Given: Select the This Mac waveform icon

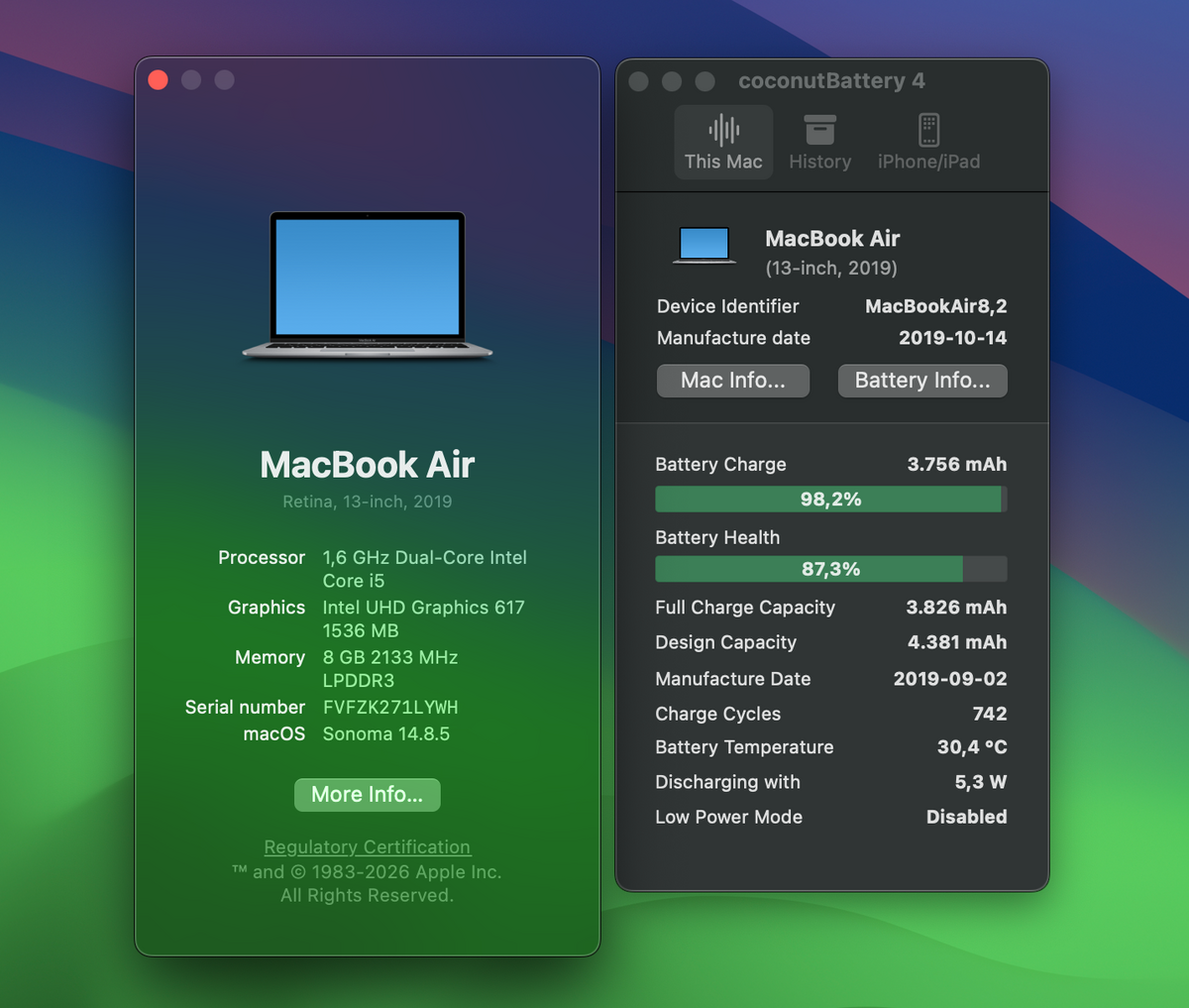Looking at the screenshot, I should (723, 130).
